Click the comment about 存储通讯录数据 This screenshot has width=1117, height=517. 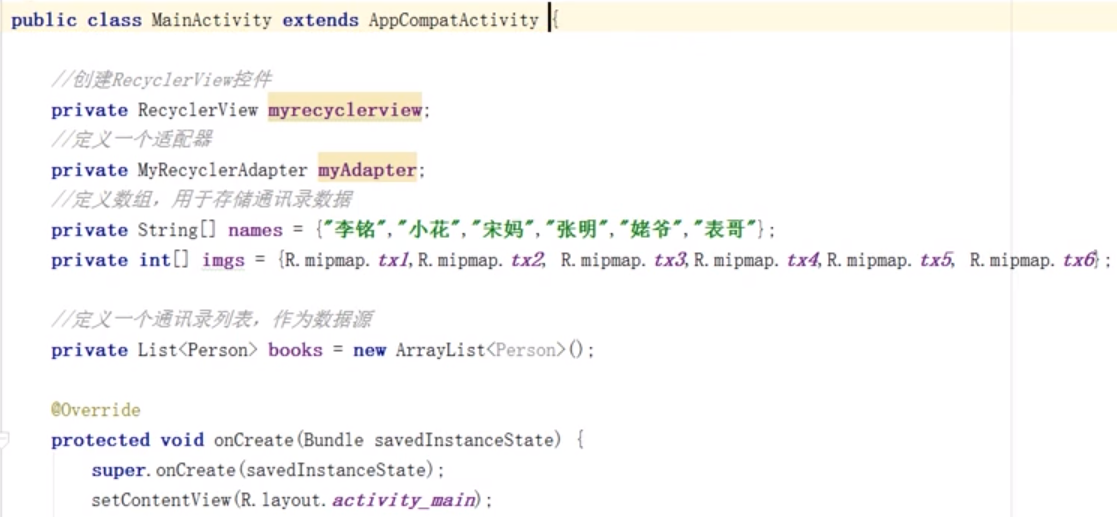(x=201, y=199)
